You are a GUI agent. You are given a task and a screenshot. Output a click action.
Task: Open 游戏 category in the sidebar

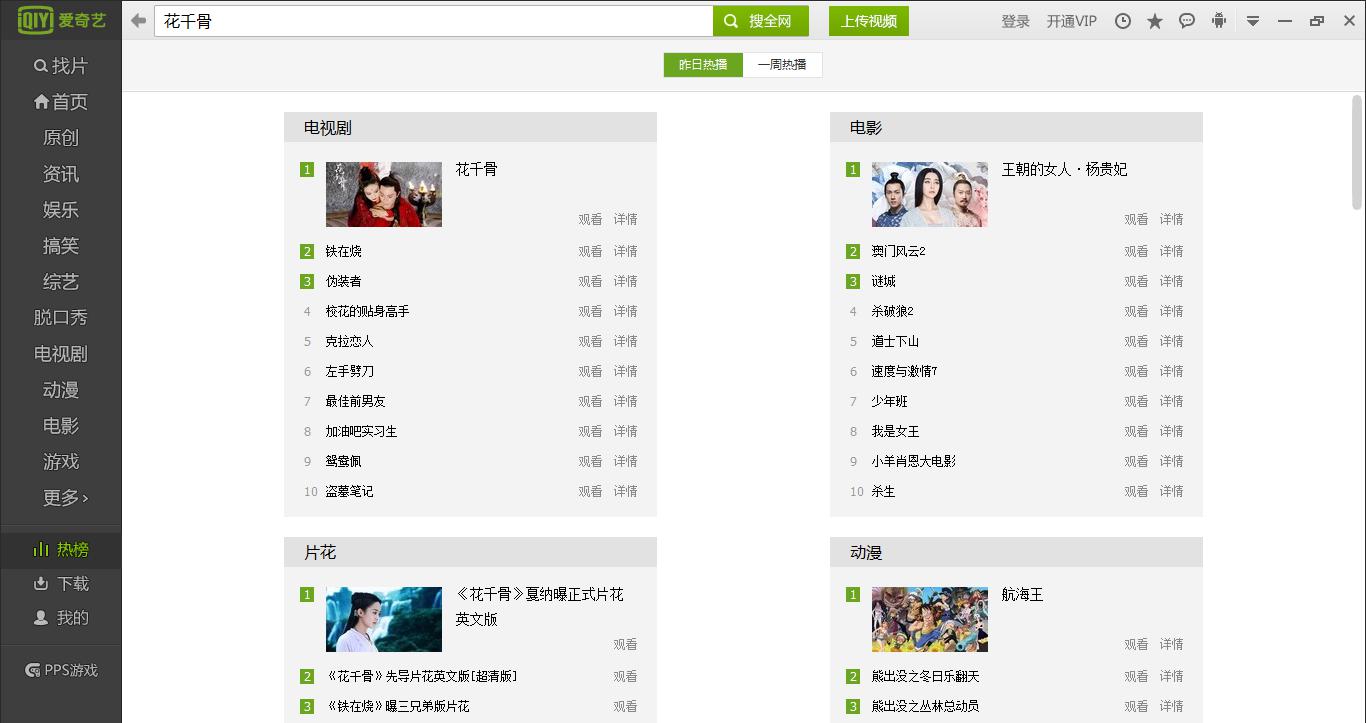tap(61, 462)
